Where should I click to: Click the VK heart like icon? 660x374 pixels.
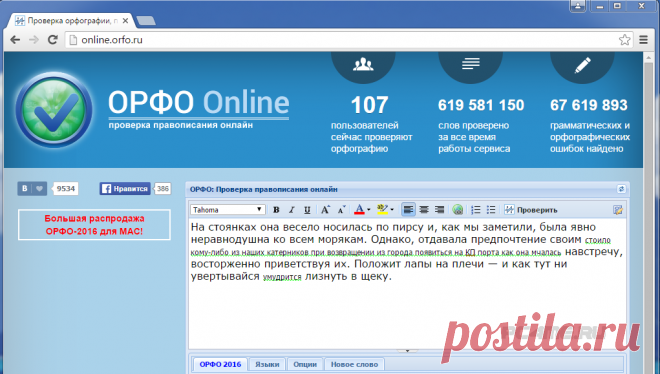pyautogui.click(x=40, y=188)
